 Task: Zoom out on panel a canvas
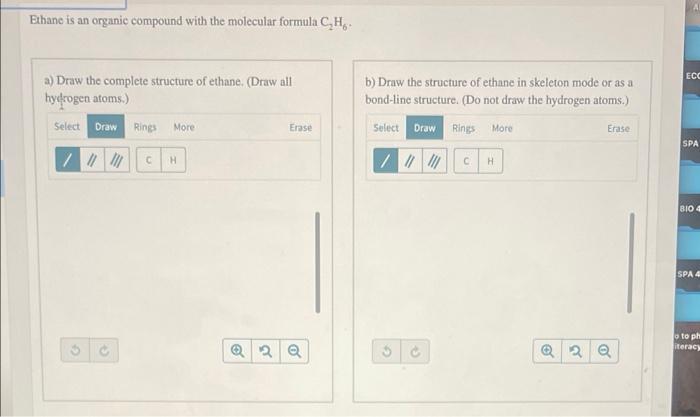pos(294,351)
